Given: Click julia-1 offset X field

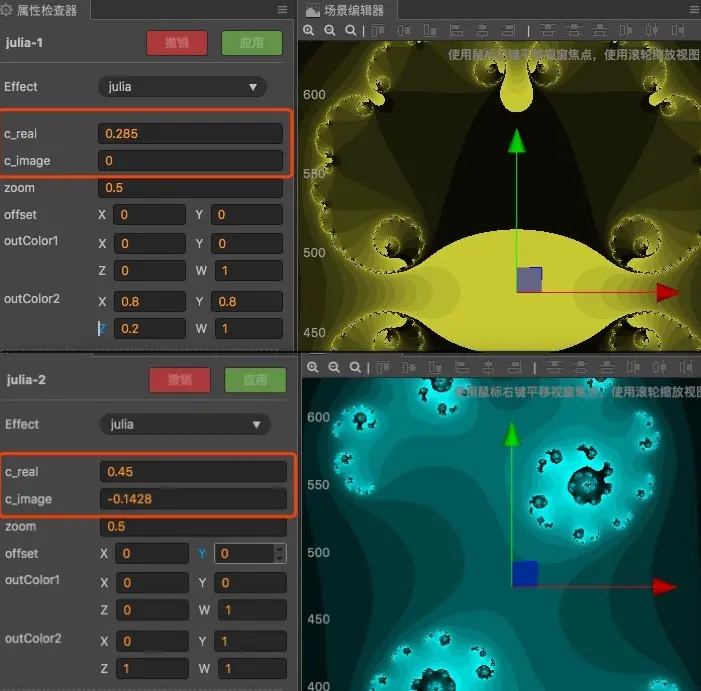Looking at the screenshot, I should pos(149,215).
